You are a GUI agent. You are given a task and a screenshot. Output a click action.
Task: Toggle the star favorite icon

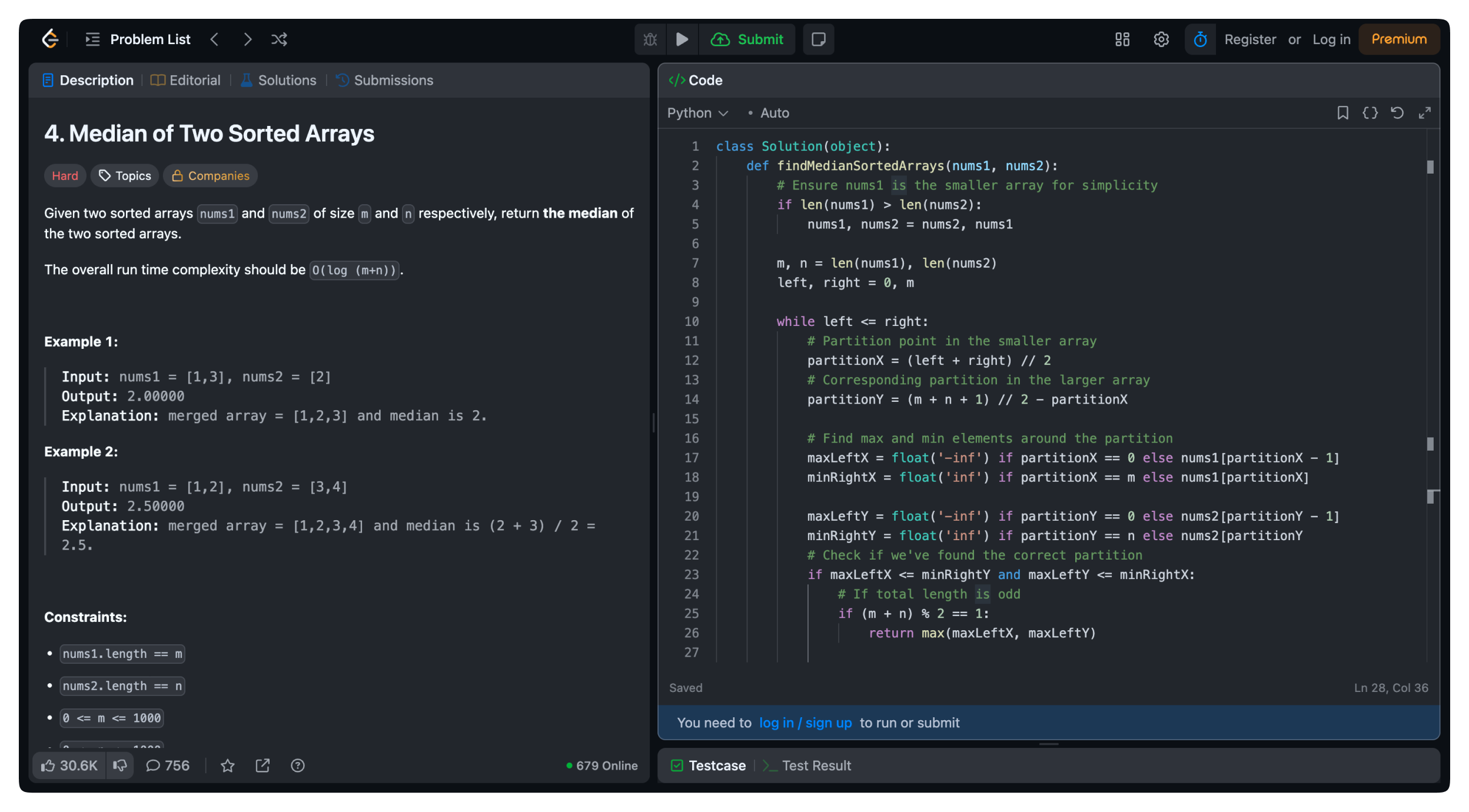pos(228,766)
